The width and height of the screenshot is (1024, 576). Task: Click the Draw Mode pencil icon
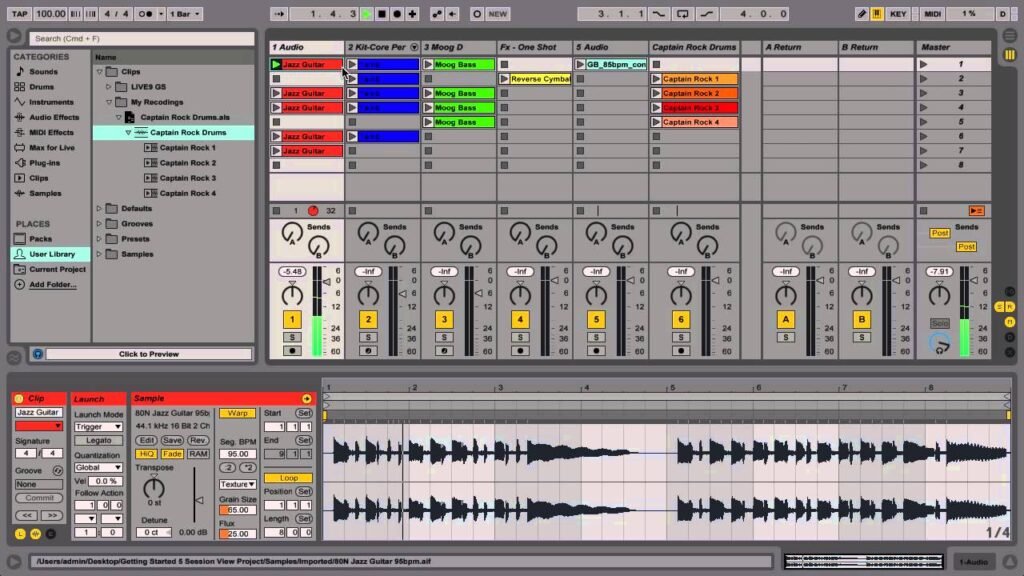coord(862,15)
